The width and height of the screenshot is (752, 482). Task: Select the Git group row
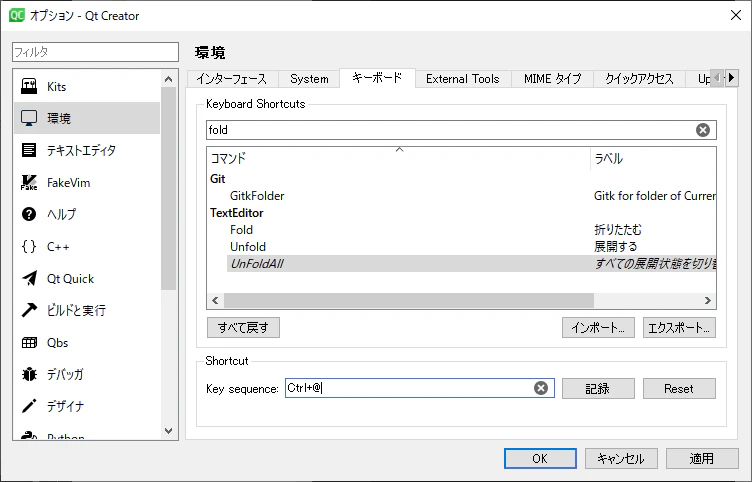point(461,179)
